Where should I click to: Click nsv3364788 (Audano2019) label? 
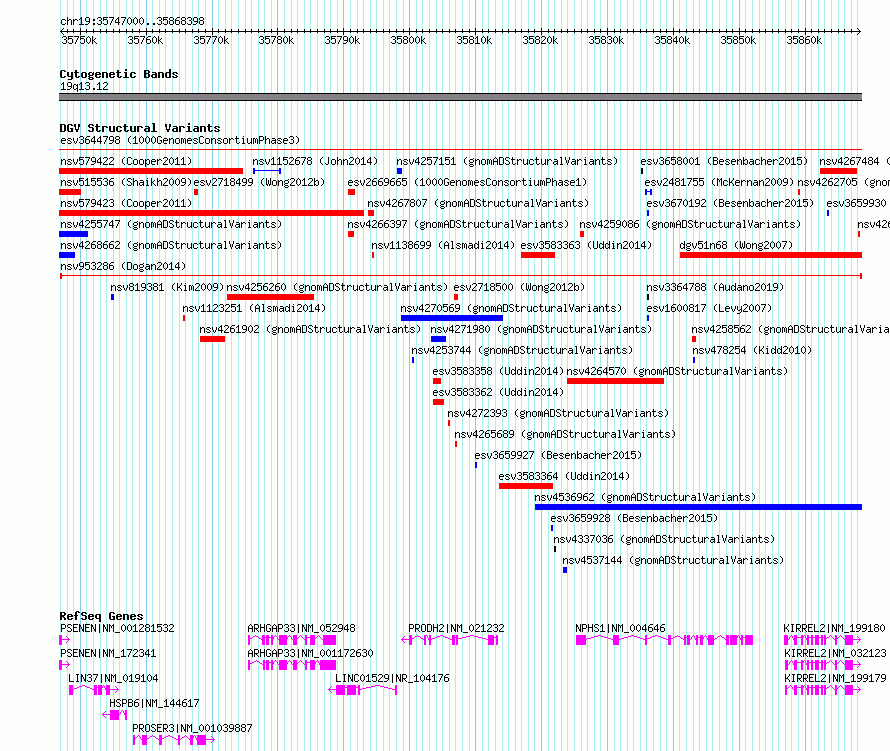click(715, 287)
